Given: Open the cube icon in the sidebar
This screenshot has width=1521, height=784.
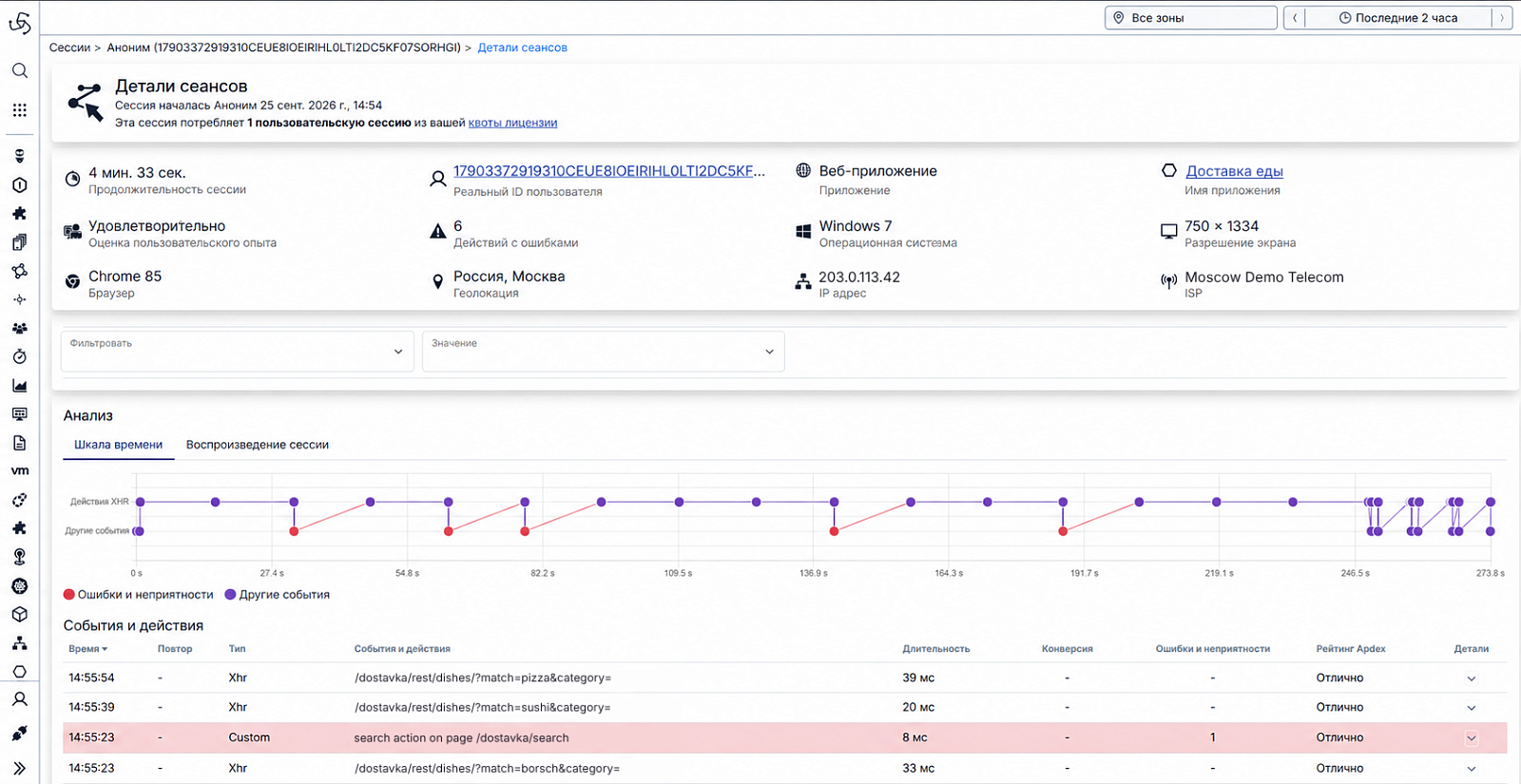Looking at the screenshot, I should pyautogui.click(x=19, y=614).
